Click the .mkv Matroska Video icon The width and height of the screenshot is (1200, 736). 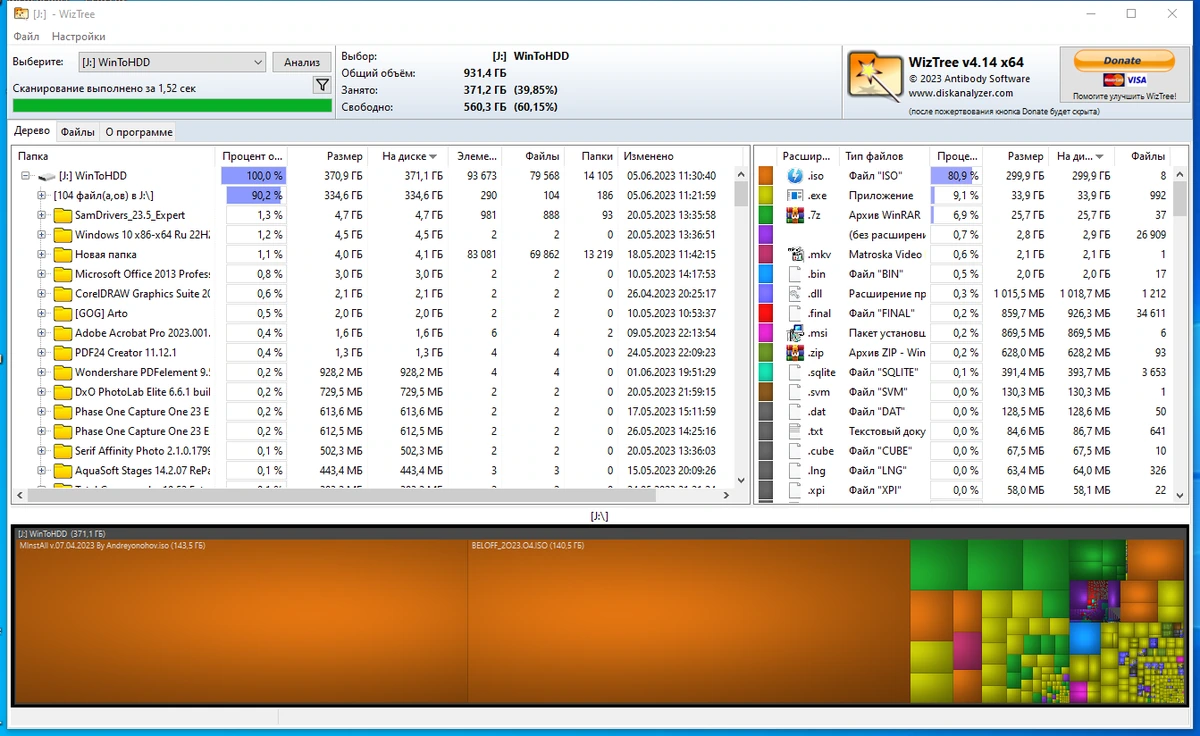pyautogui.click(x=795, y=255)
